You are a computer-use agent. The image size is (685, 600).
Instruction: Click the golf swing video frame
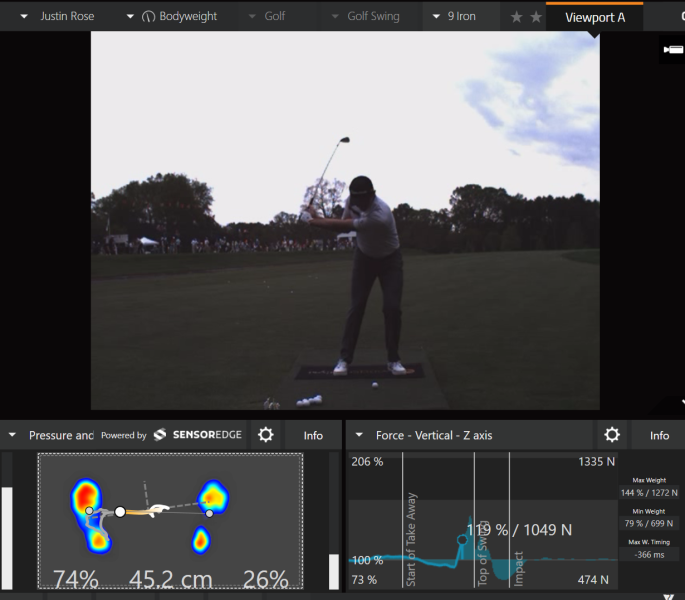coord(345,220)
